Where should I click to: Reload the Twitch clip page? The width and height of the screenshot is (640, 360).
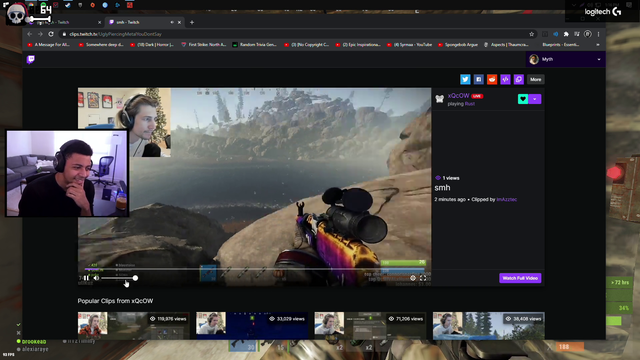point(51,34)
